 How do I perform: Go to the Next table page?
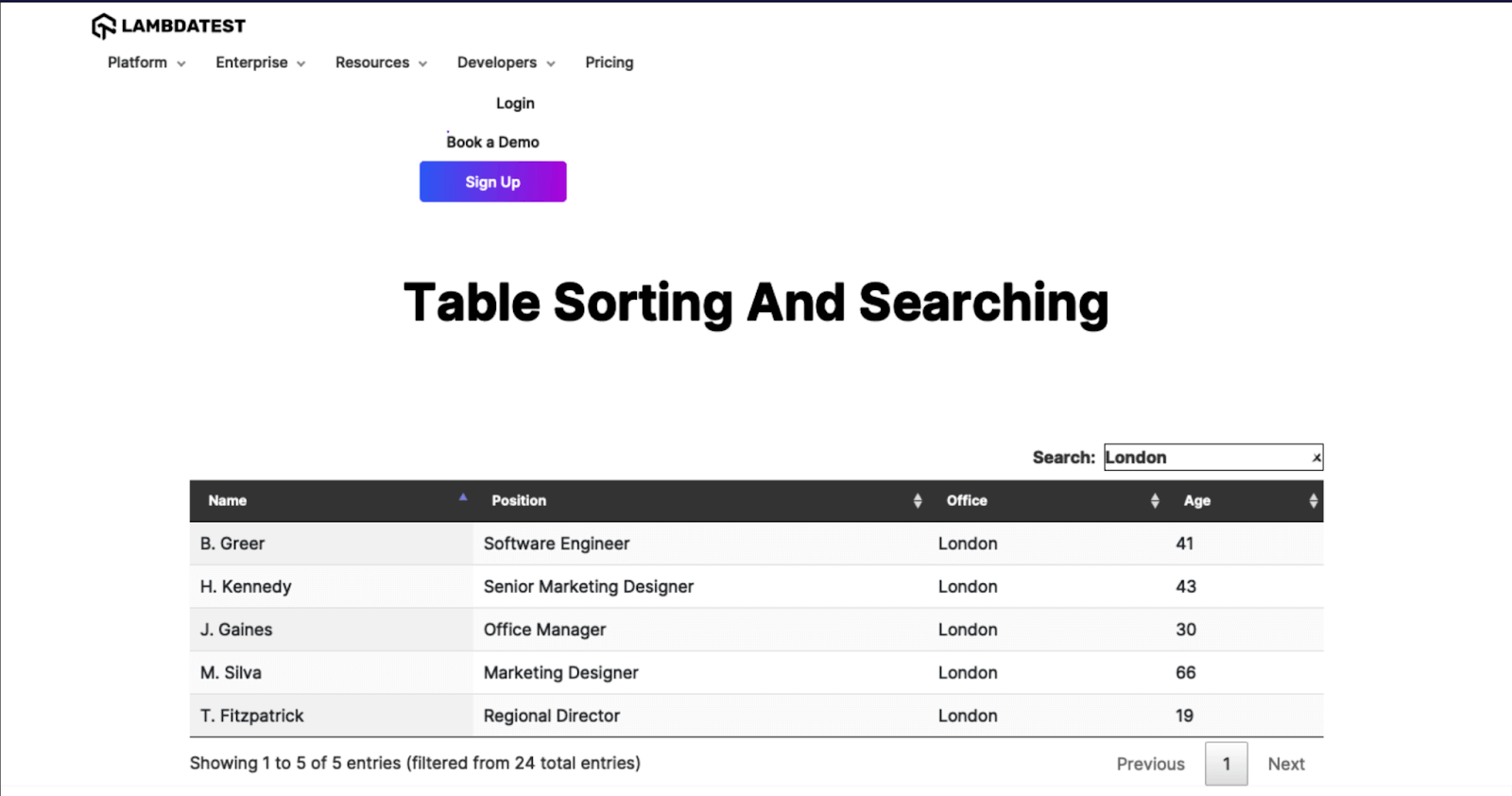point(1285,764)
